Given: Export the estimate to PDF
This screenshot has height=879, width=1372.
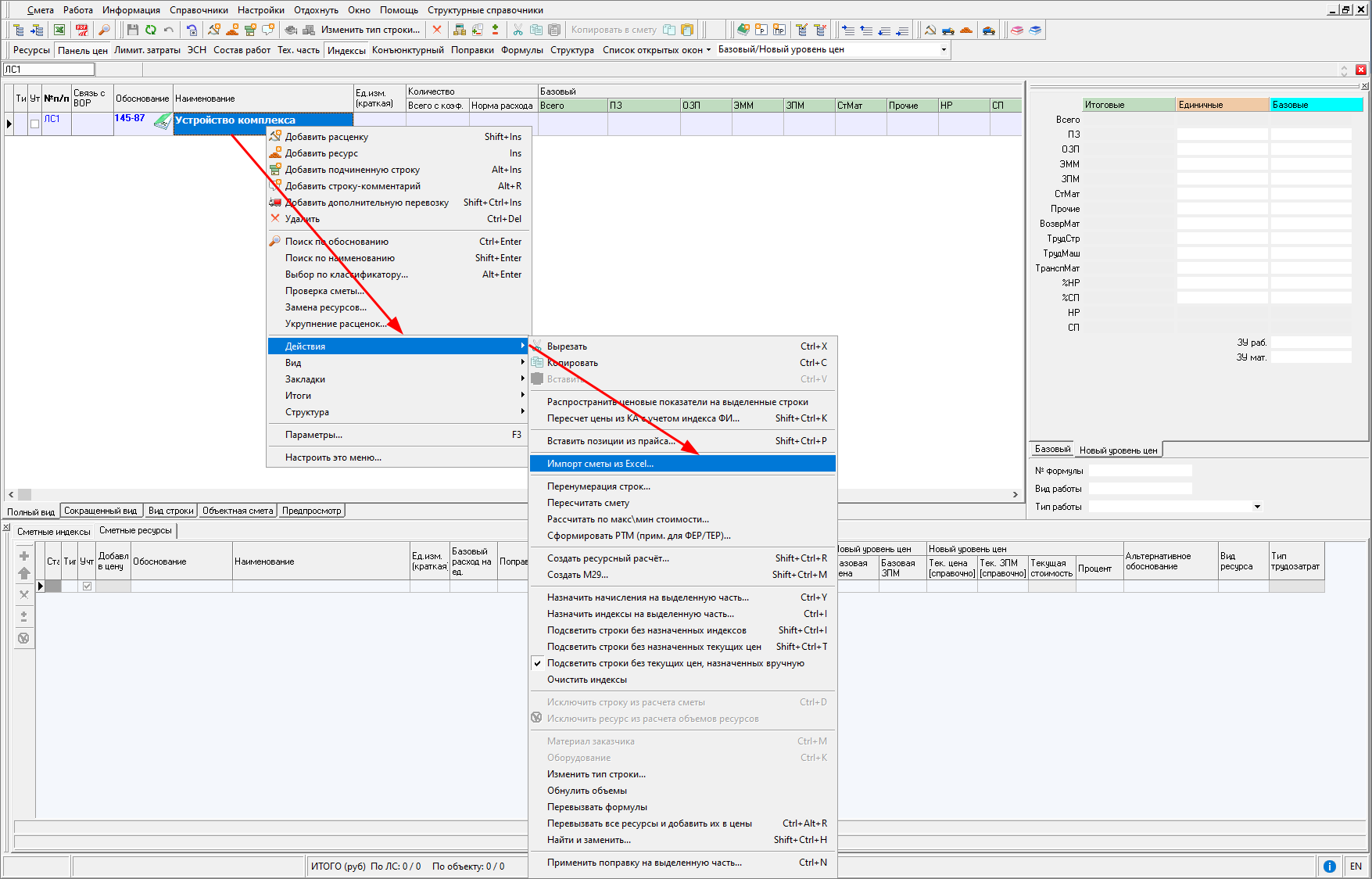Looking at the screenshot, I should pyautogui.click(x=81, y=30).
